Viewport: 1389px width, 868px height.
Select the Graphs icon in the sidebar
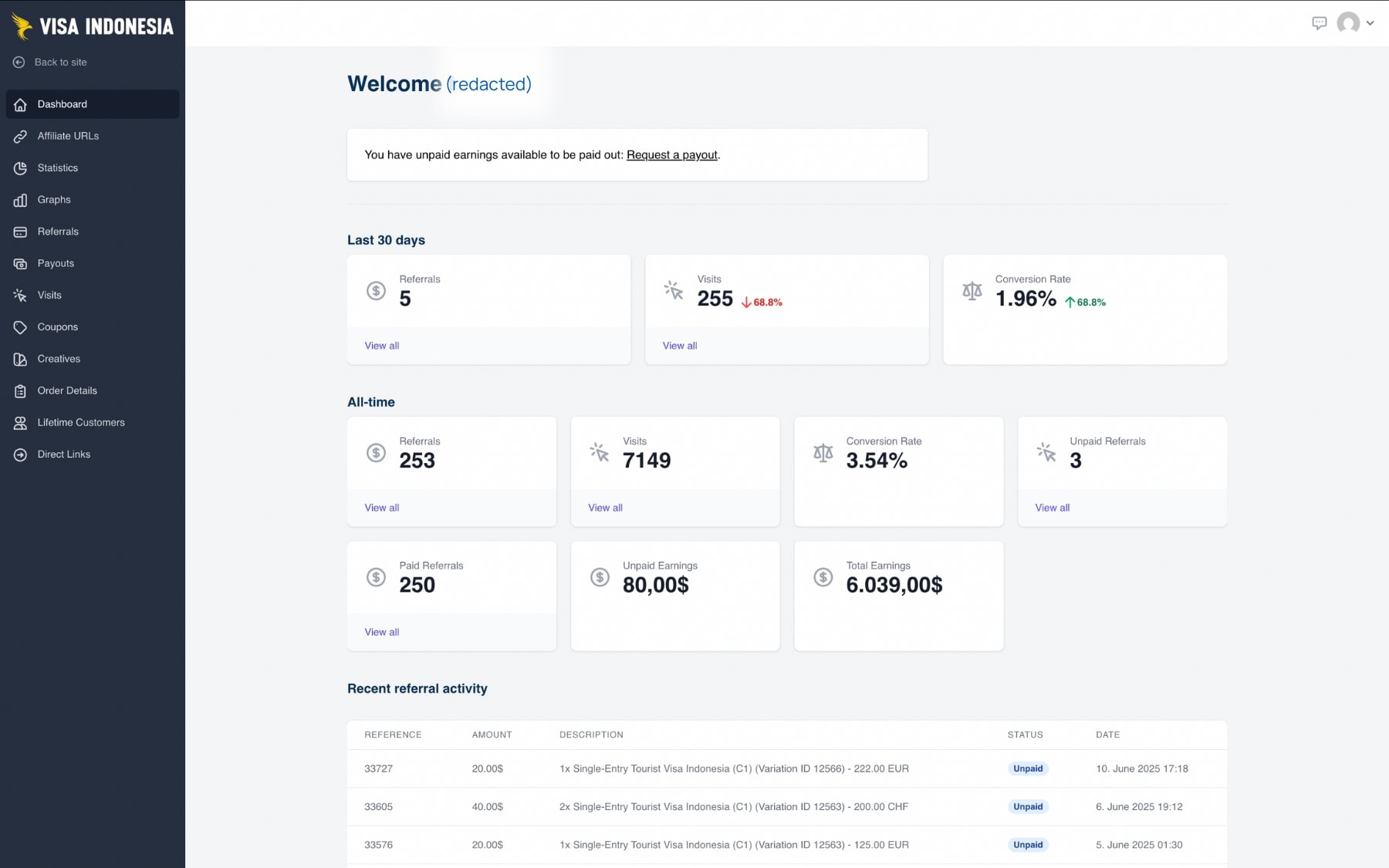point(19,199)
